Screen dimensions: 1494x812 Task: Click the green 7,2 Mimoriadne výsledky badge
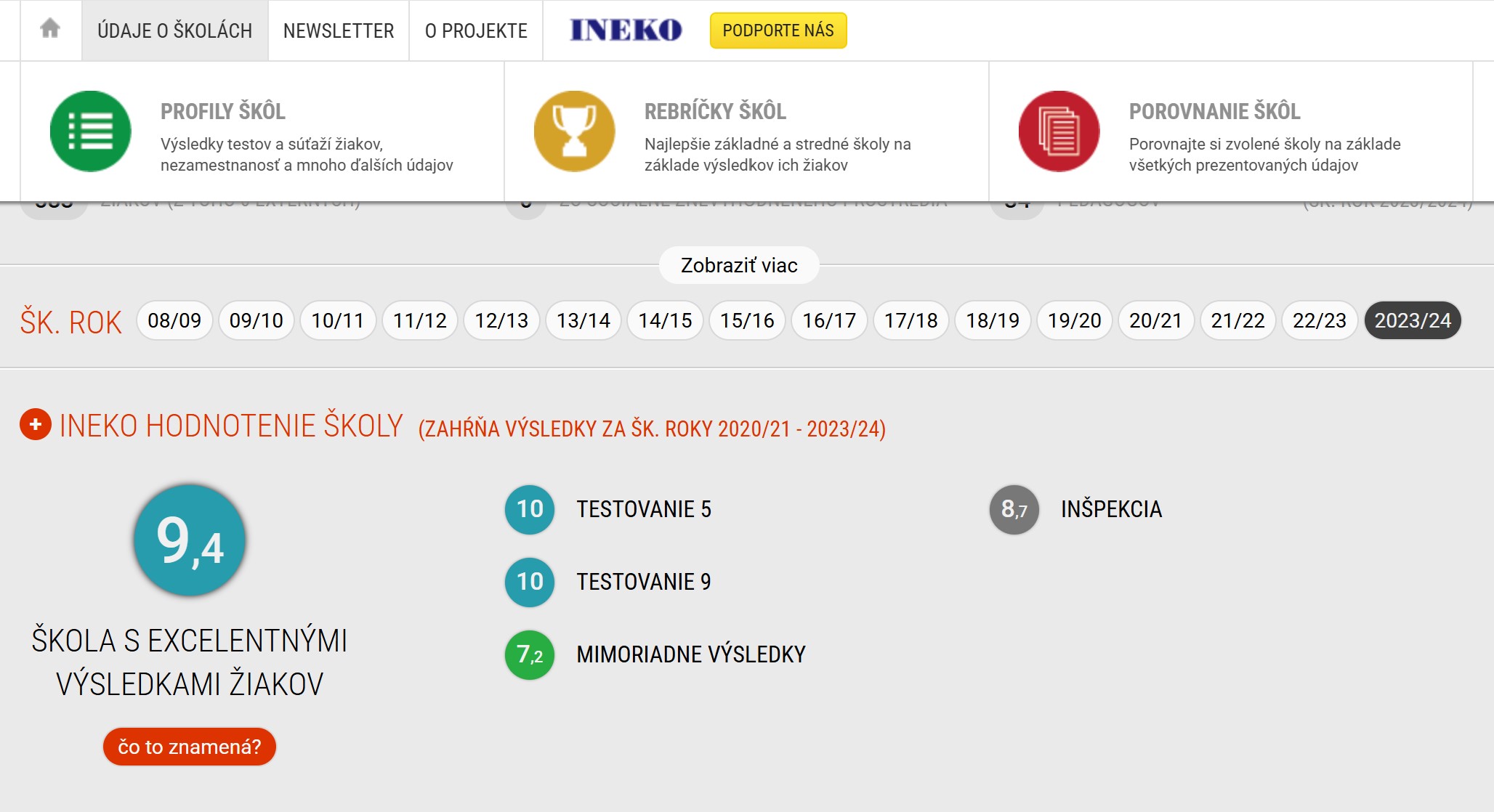coord(530,654)
